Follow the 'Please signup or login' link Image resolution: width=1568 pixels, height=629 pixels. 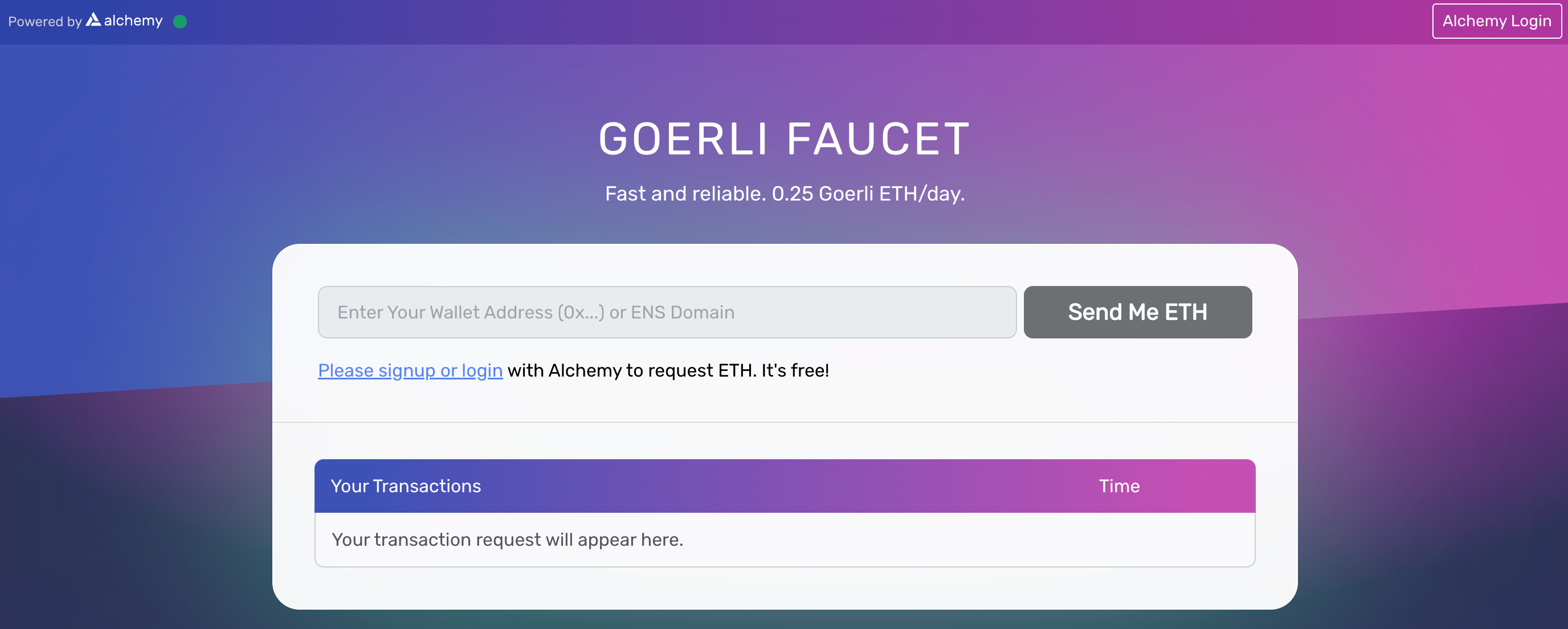(x=410, y=370)
